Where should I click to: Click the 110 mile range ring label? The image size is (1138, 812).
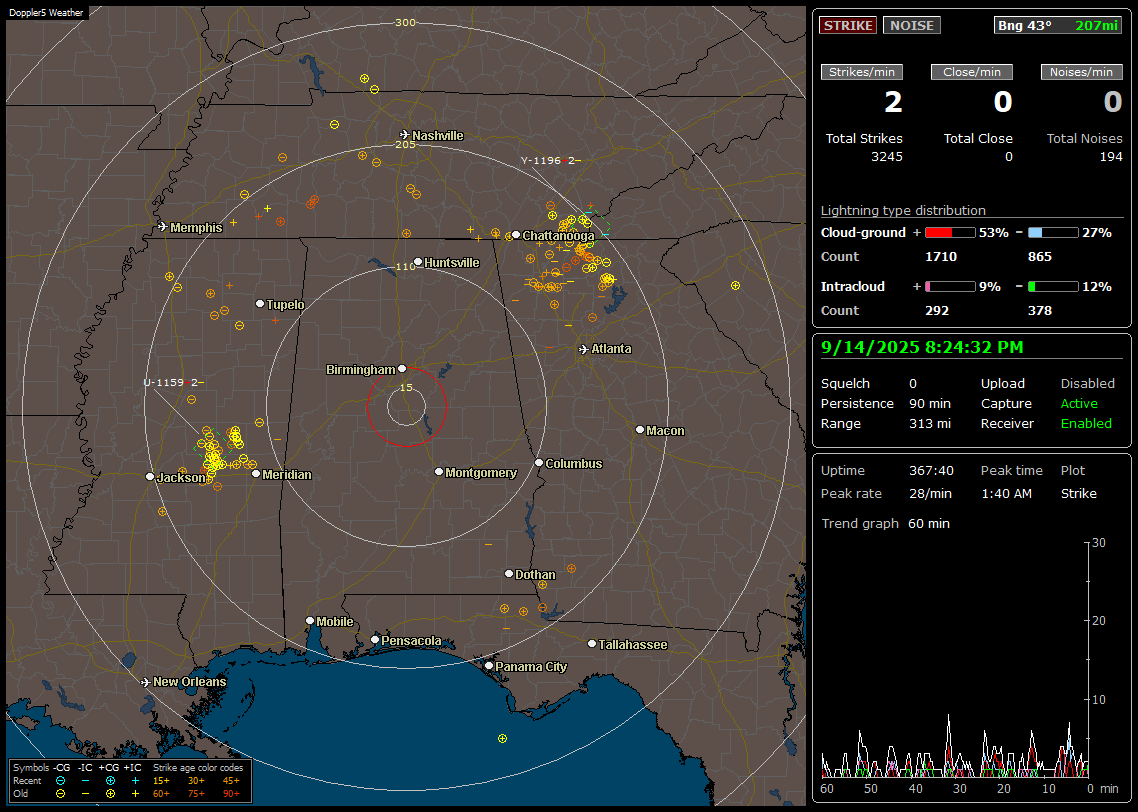[x=405, y=267]
